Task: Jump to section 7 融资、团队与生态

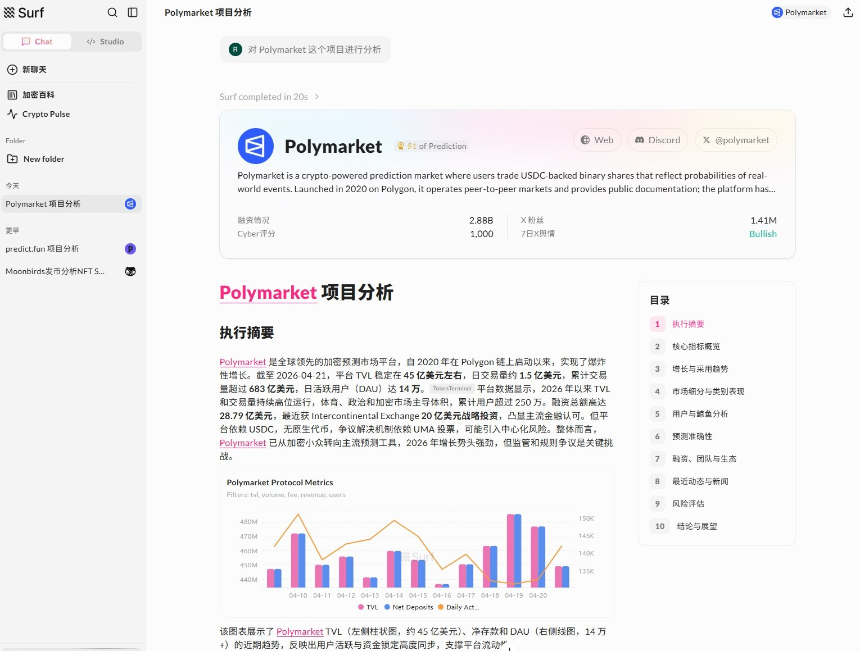Action: (693, 458)
